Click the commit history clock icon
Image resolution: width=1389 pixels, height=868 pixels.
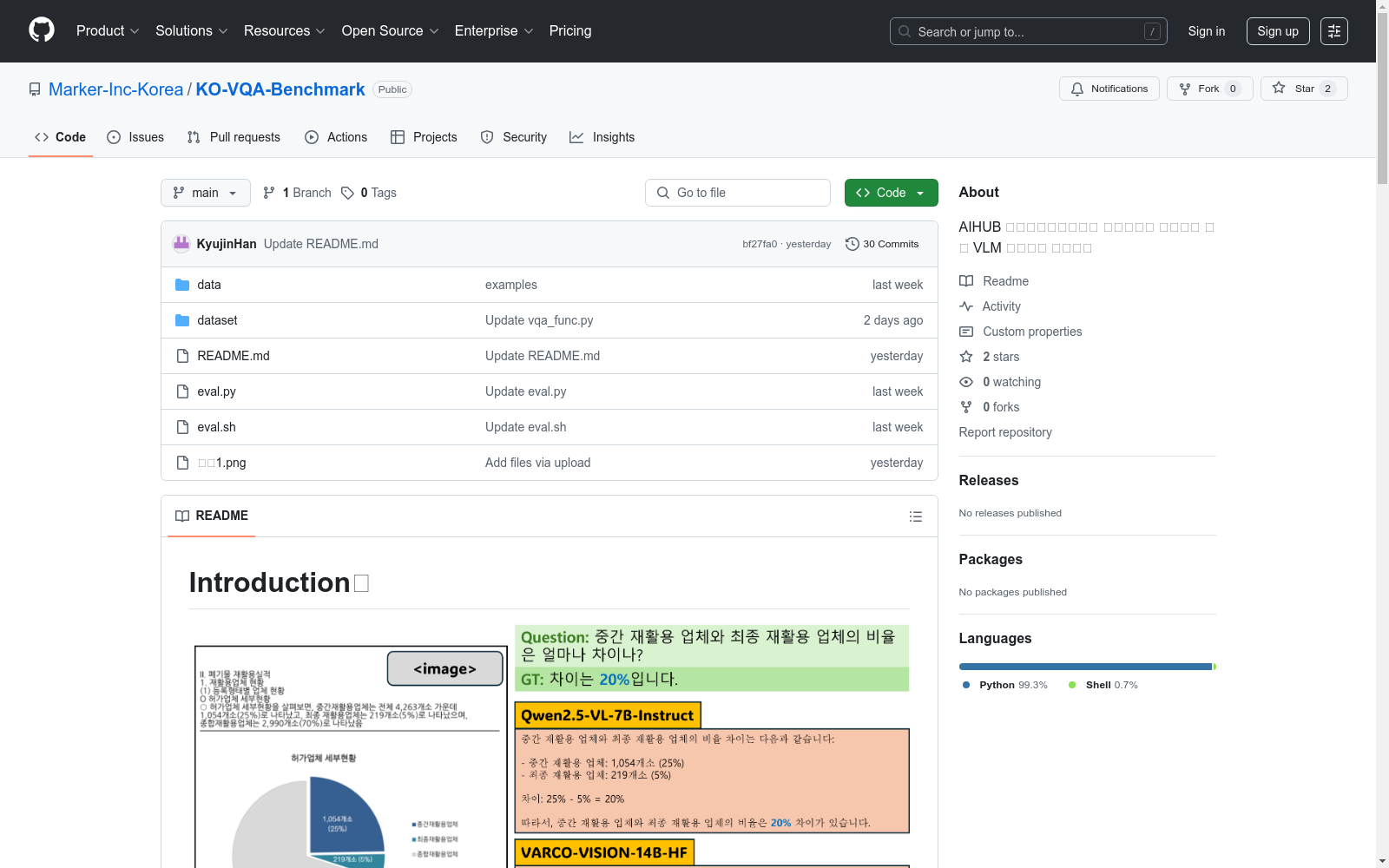tap(852, 244)
